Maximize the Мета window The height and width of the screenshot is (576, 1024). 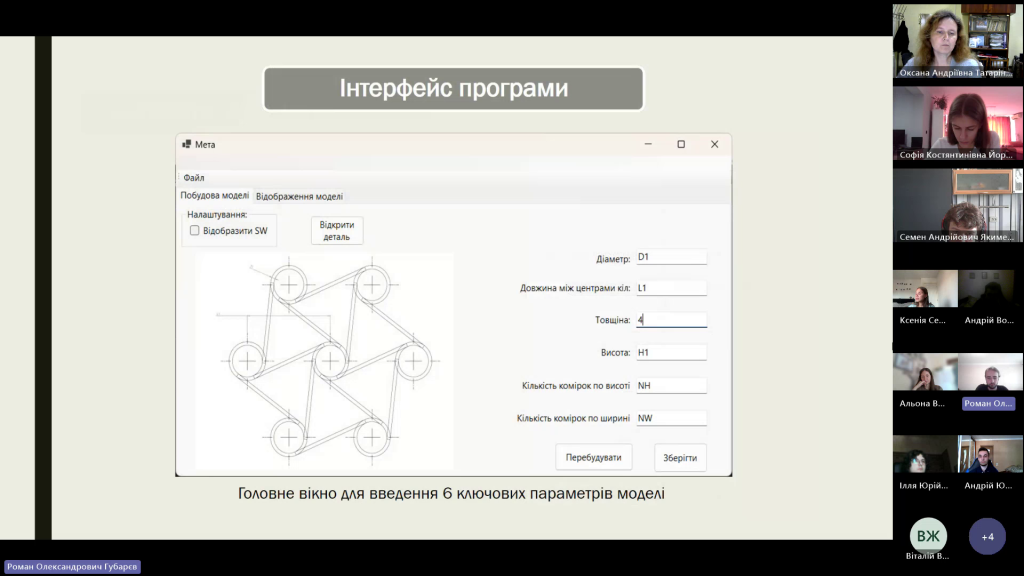point(681,144)
